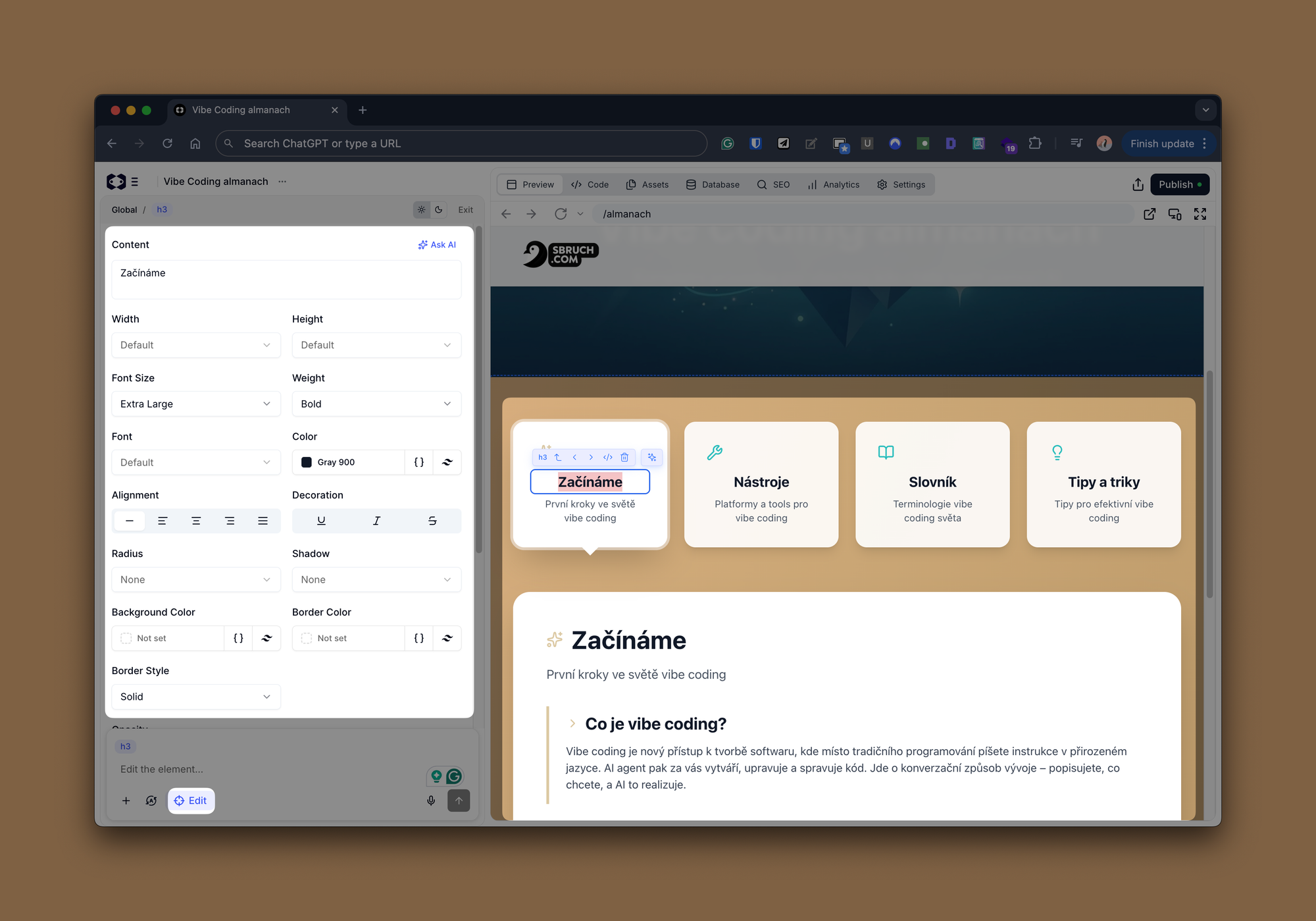Click the delete trash icon on h3 toolbar
This screenshot has height=921, width=1316.
tap(624, 457)
